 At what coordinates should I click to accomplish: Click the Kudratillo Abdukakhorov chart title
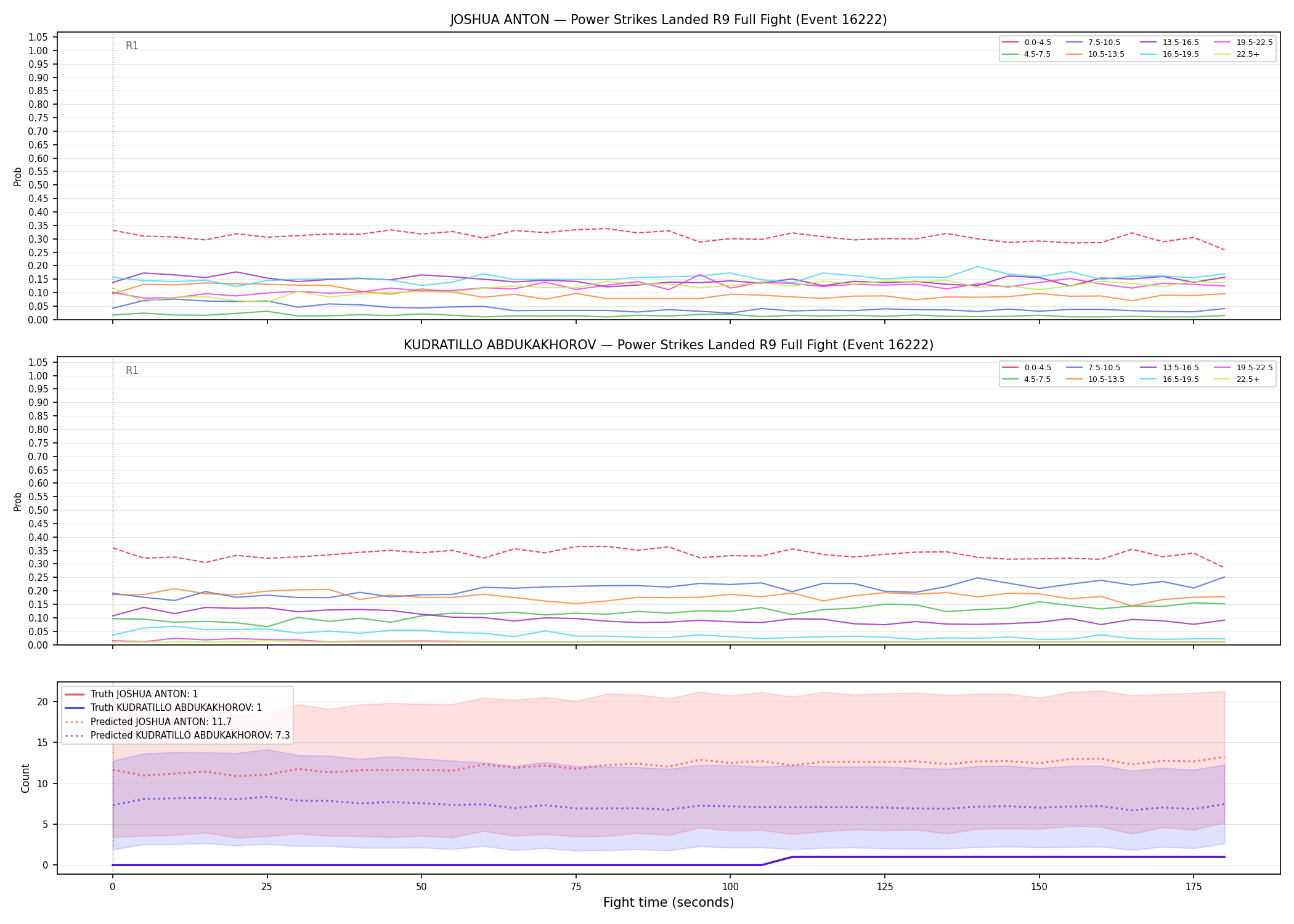669,345
